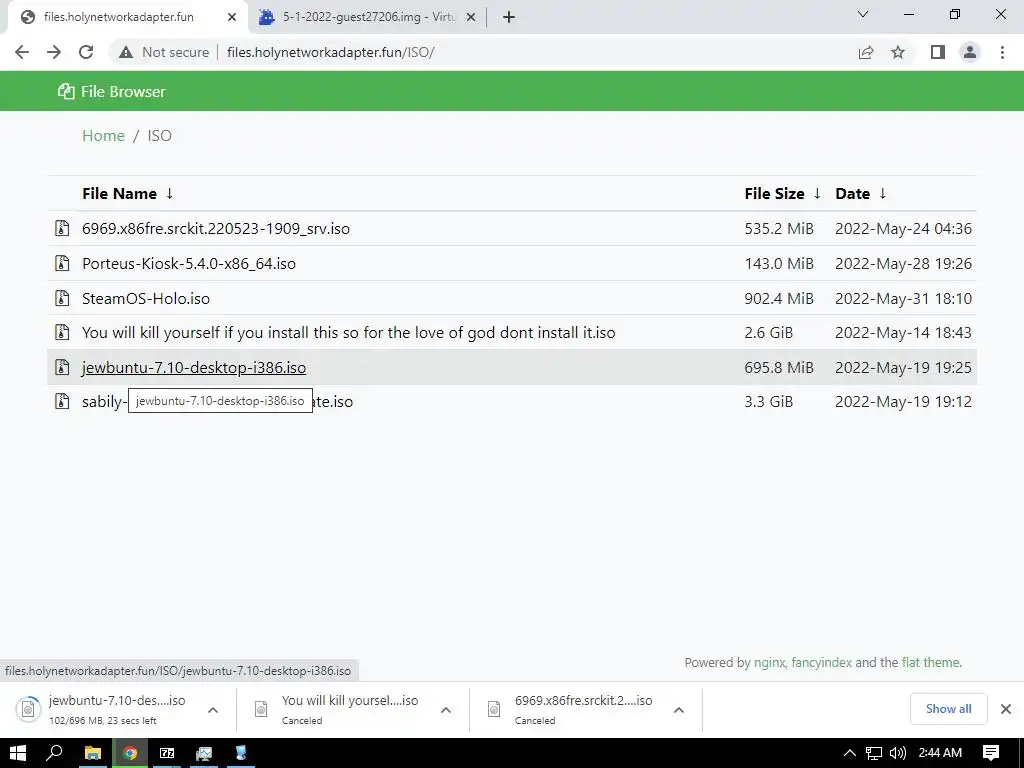The image size is (1024, 768).
Task: Reload the current page
Action: click(86, 52)
